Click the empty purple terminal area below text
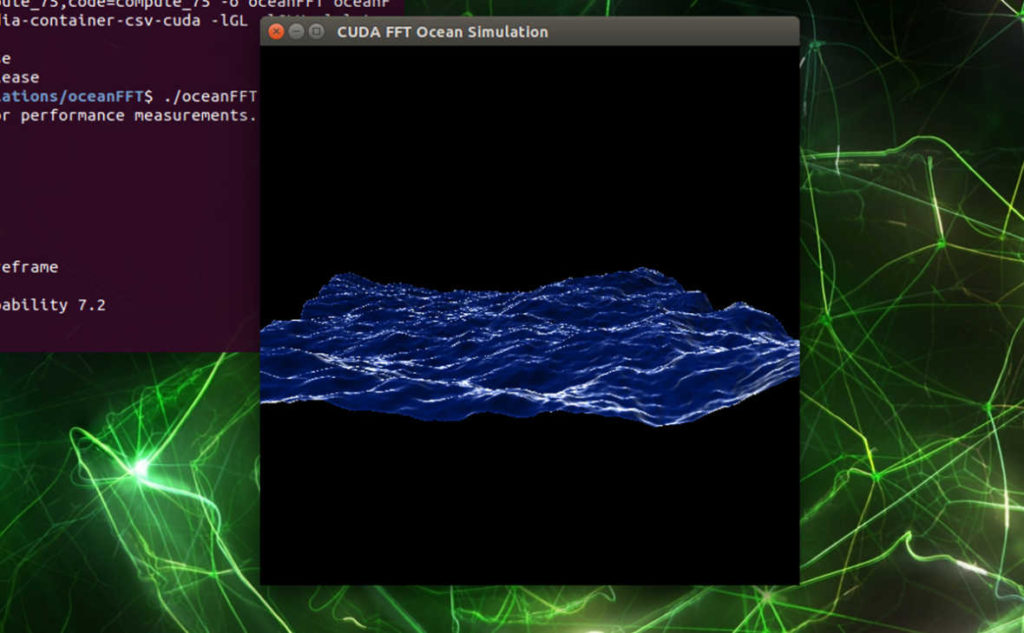Image resolution: width=1024 pixels, height=633 pixels. (x=130, y=330)
